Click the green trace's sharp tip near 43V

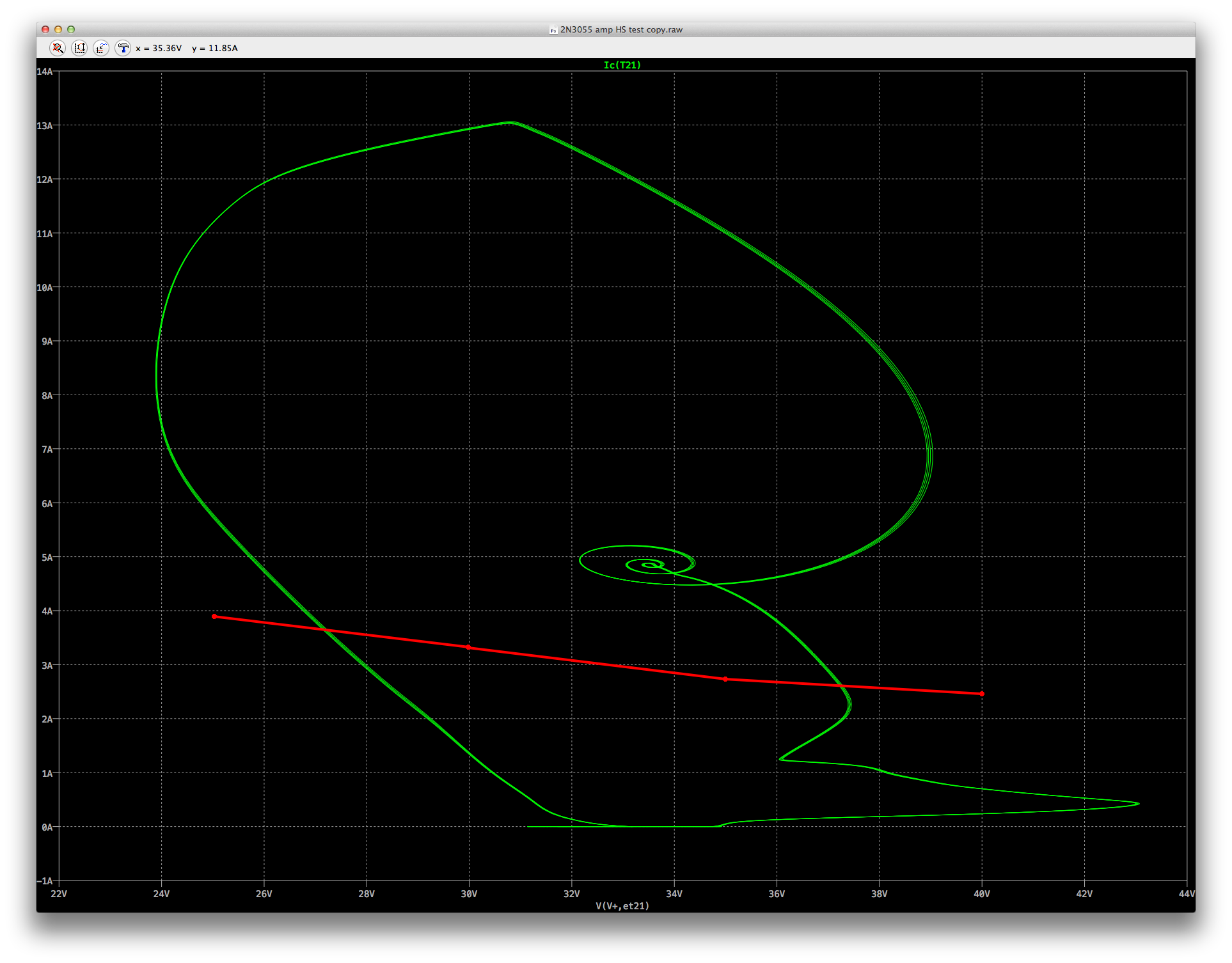[1137, 804]
